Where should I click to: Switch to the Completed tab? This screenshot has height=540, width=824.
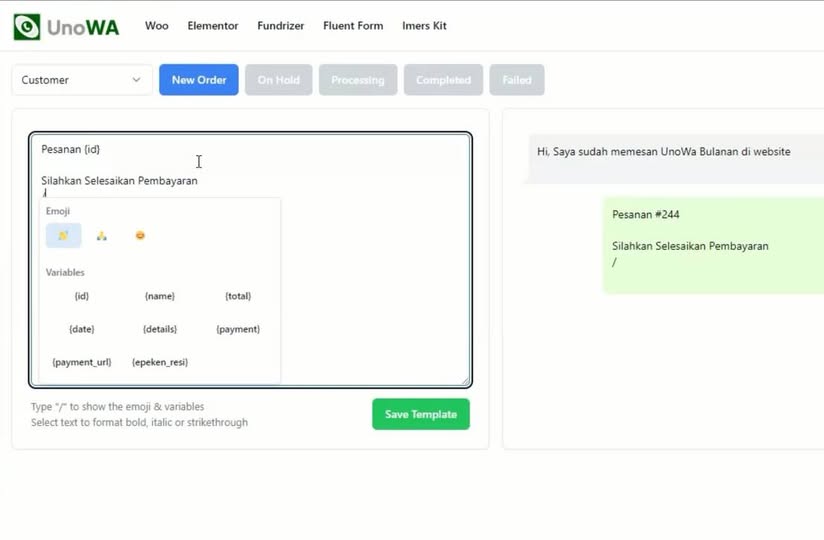point(444,80)
